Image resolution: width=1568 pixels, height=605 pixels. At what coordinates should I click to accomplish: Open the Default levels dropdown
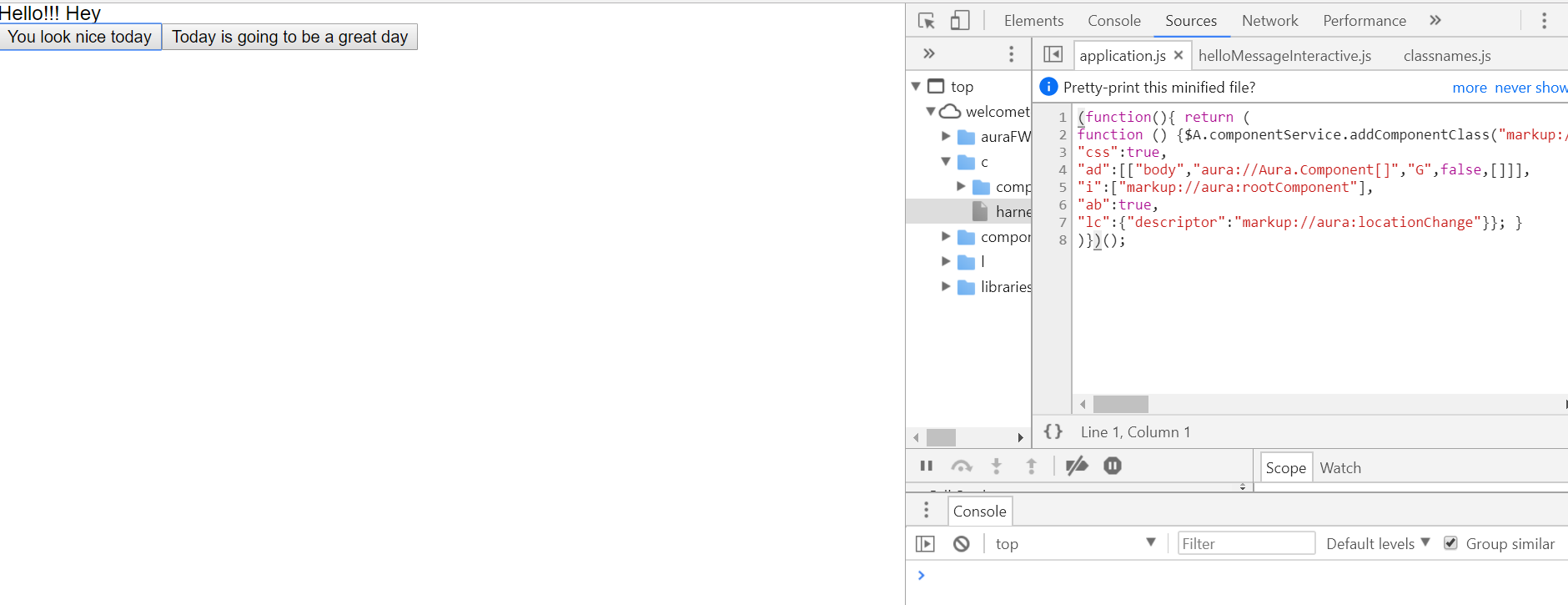tap(1378, 544)
